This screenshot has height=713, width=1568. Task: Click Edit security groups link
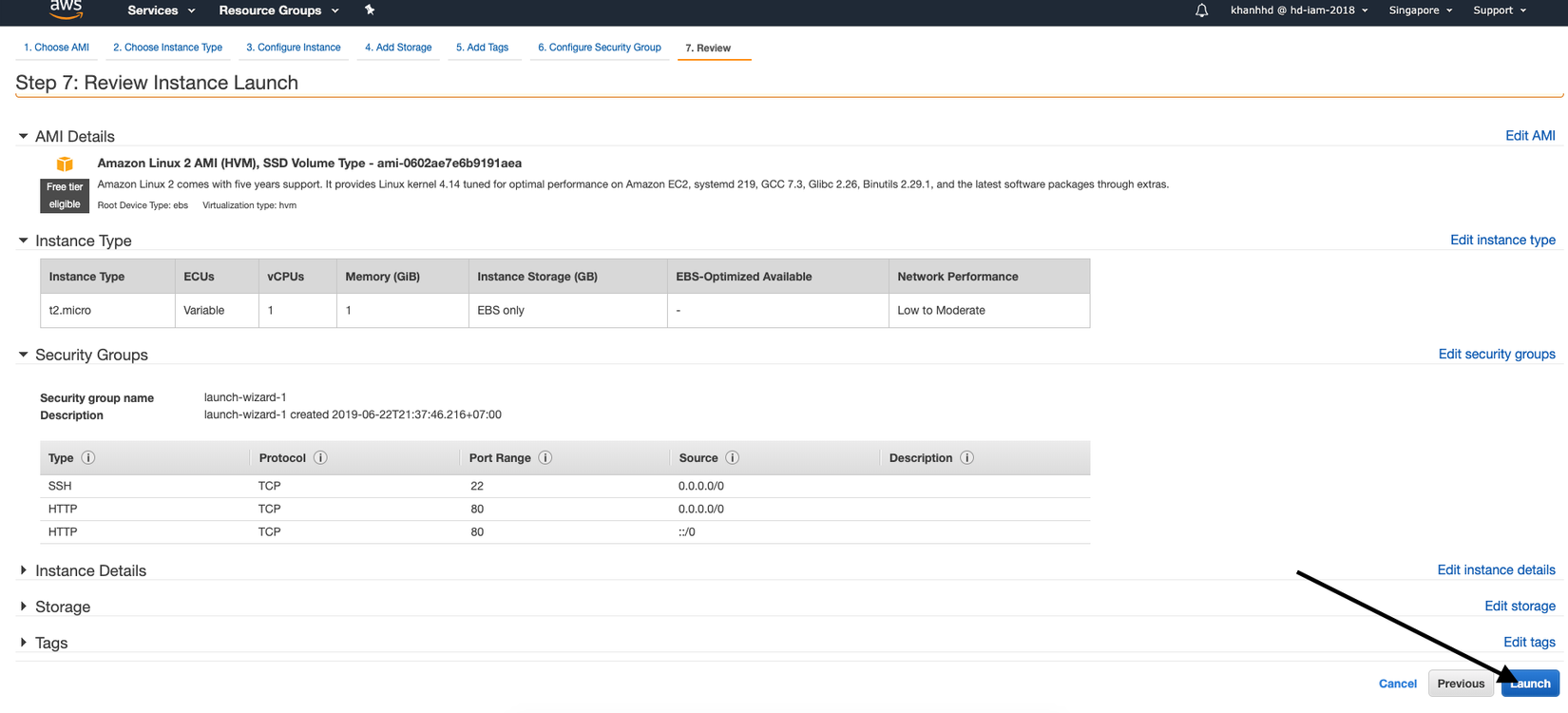1497,354
